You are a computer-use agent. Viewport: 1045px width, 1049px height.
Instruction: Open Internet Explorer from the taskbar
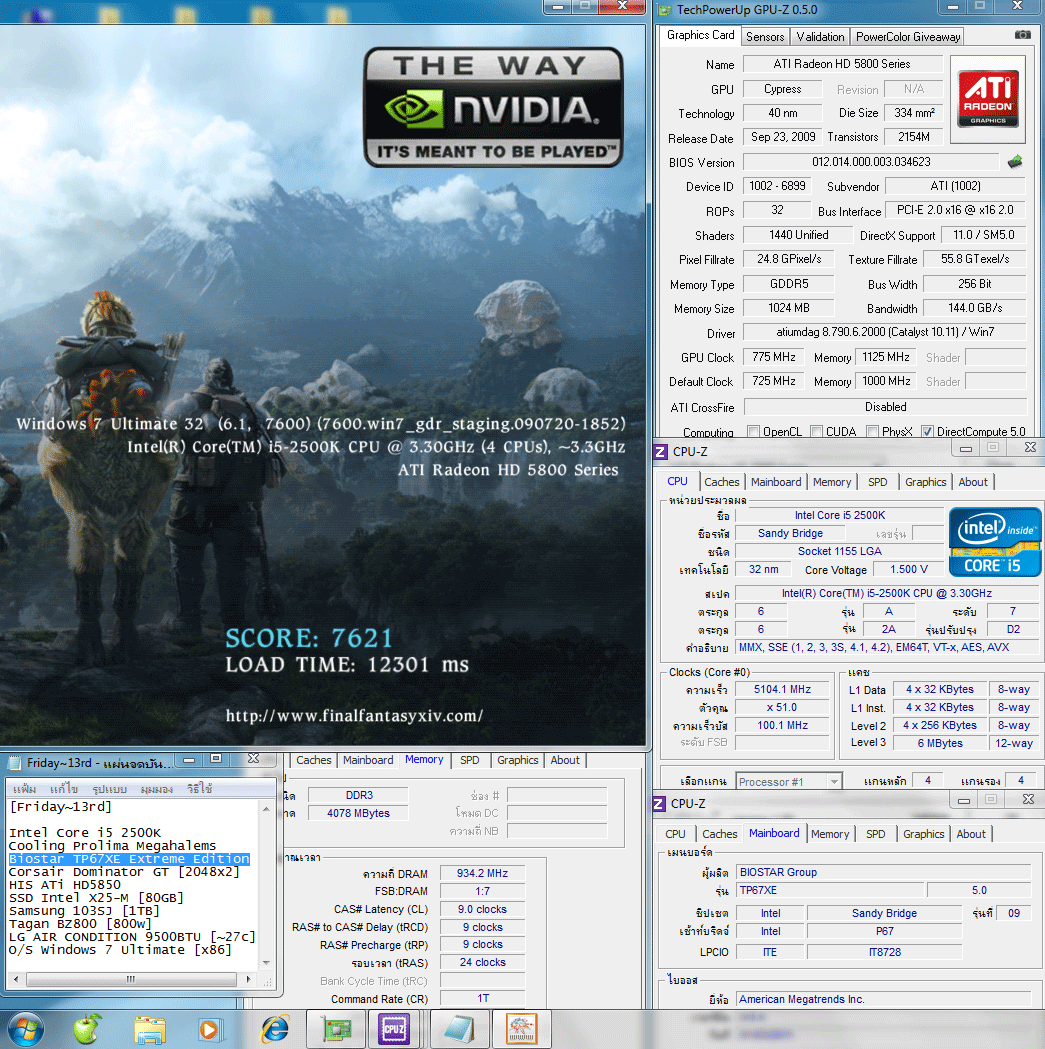[274, 1030]
